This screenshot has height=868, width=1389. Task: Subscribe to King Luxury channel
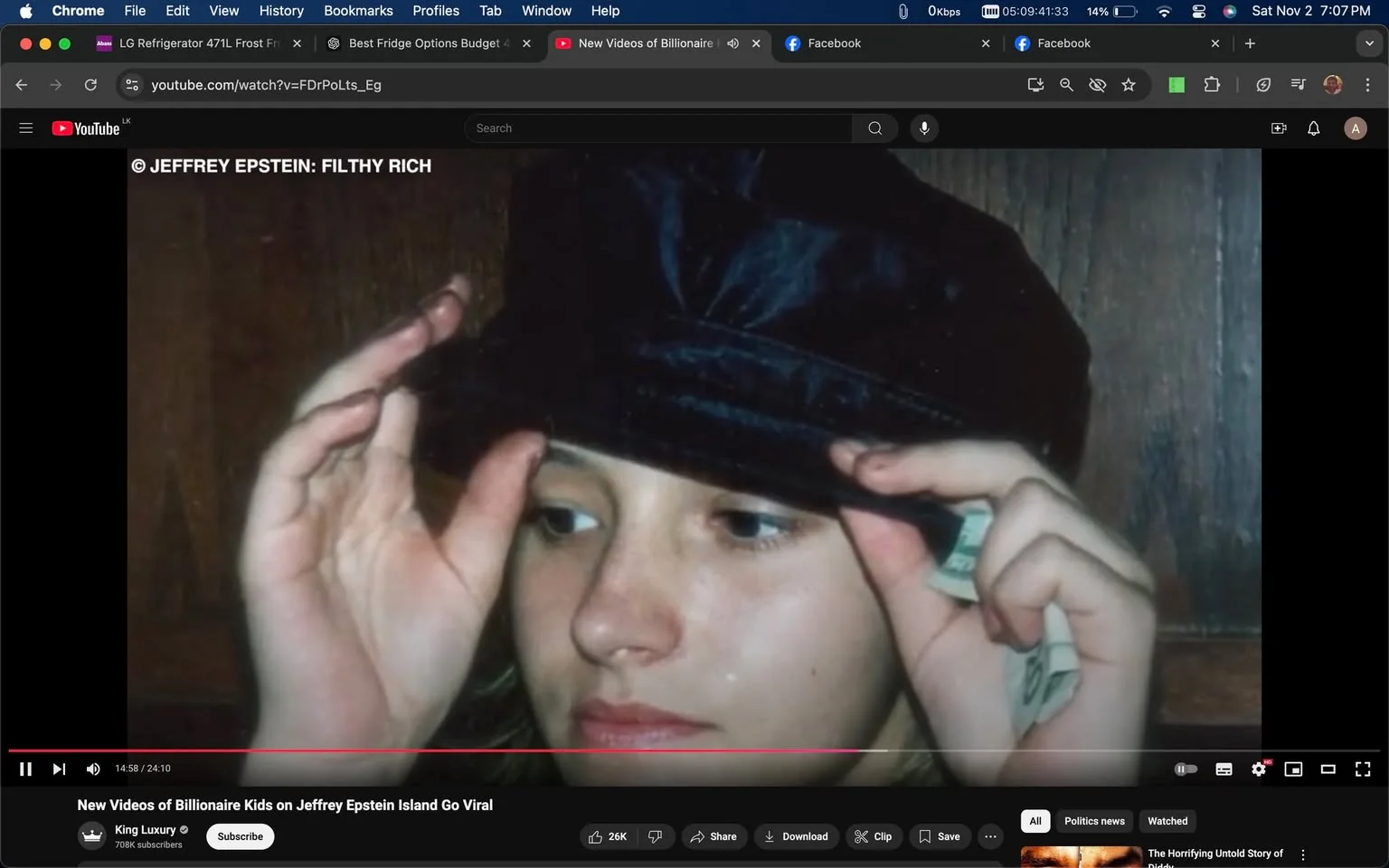pyautogui.click(x=241, y=836)
